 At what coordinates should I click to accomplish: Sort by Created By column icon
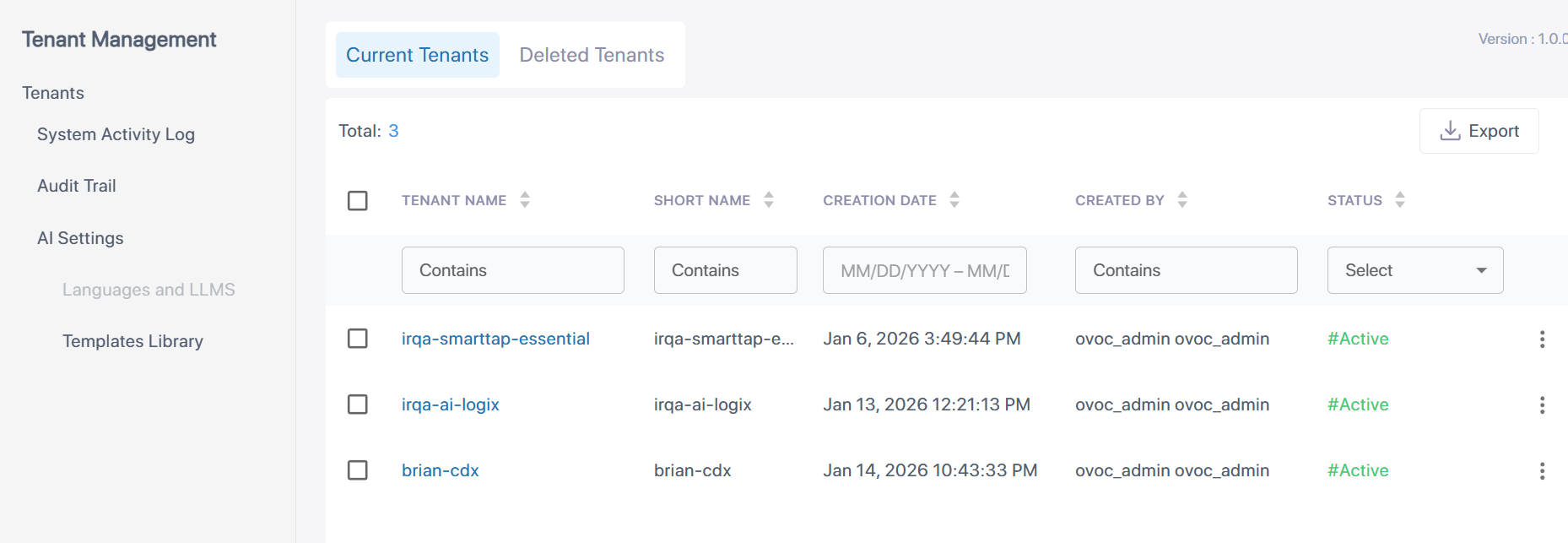click(1182, 200)
